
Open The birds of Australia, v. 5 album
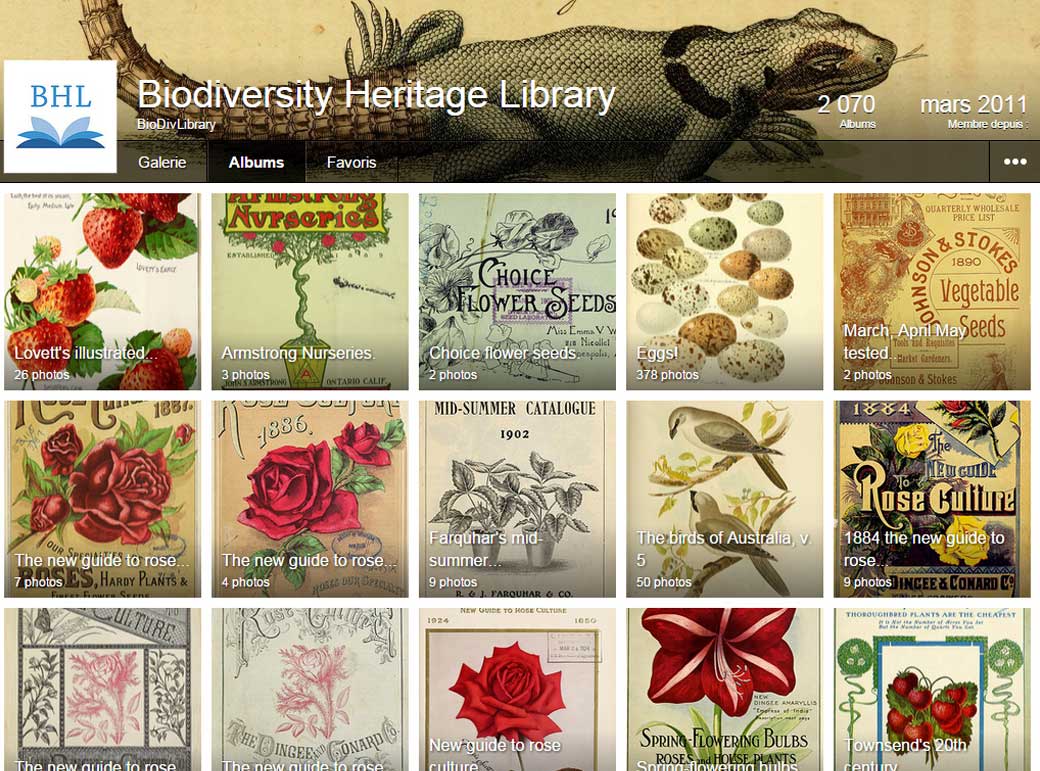point(724,499)
